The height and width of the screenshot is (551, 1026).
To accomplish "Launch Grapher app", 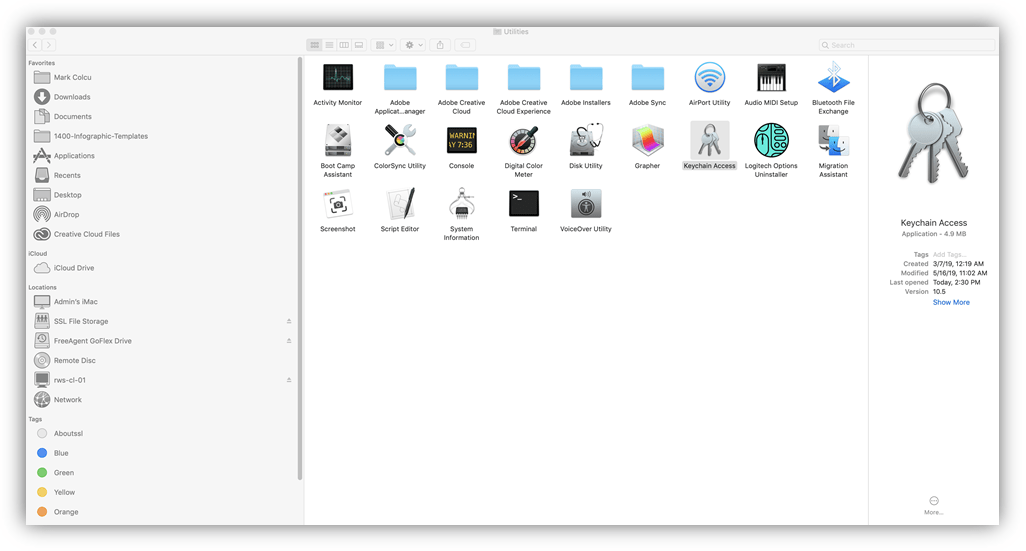I will click(x=647, y=141).
